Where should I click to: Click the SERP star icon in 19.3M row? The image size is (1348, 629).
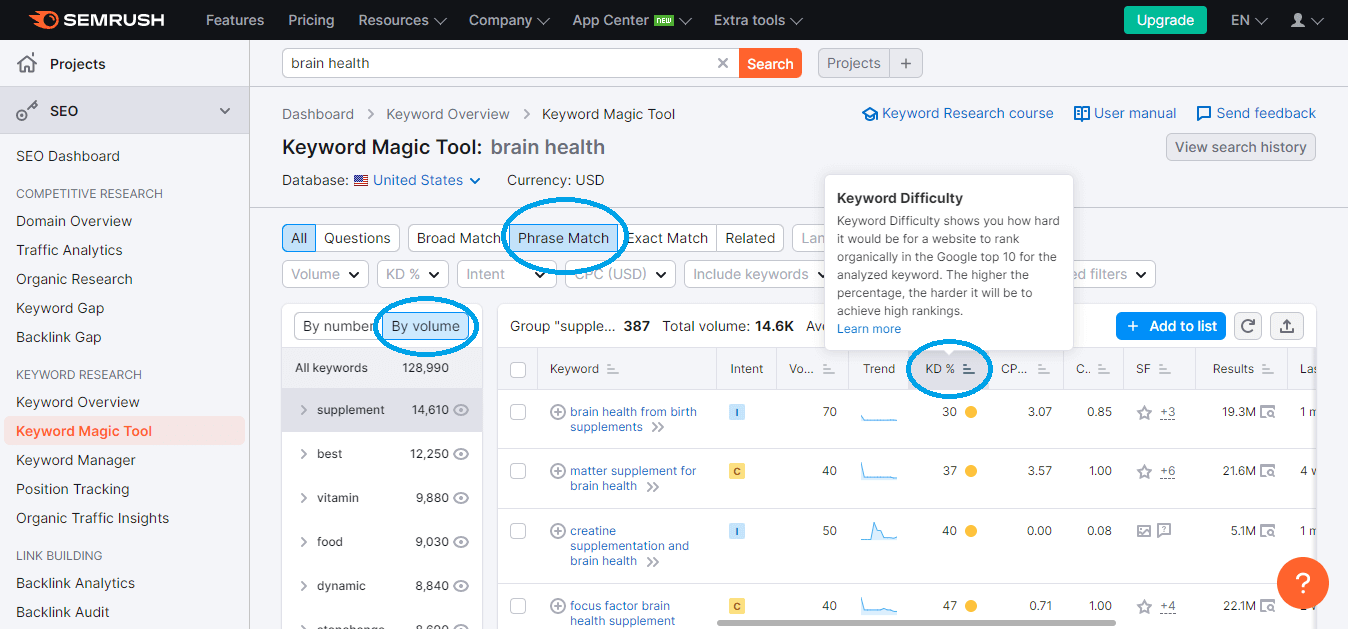pos(1144,412)
